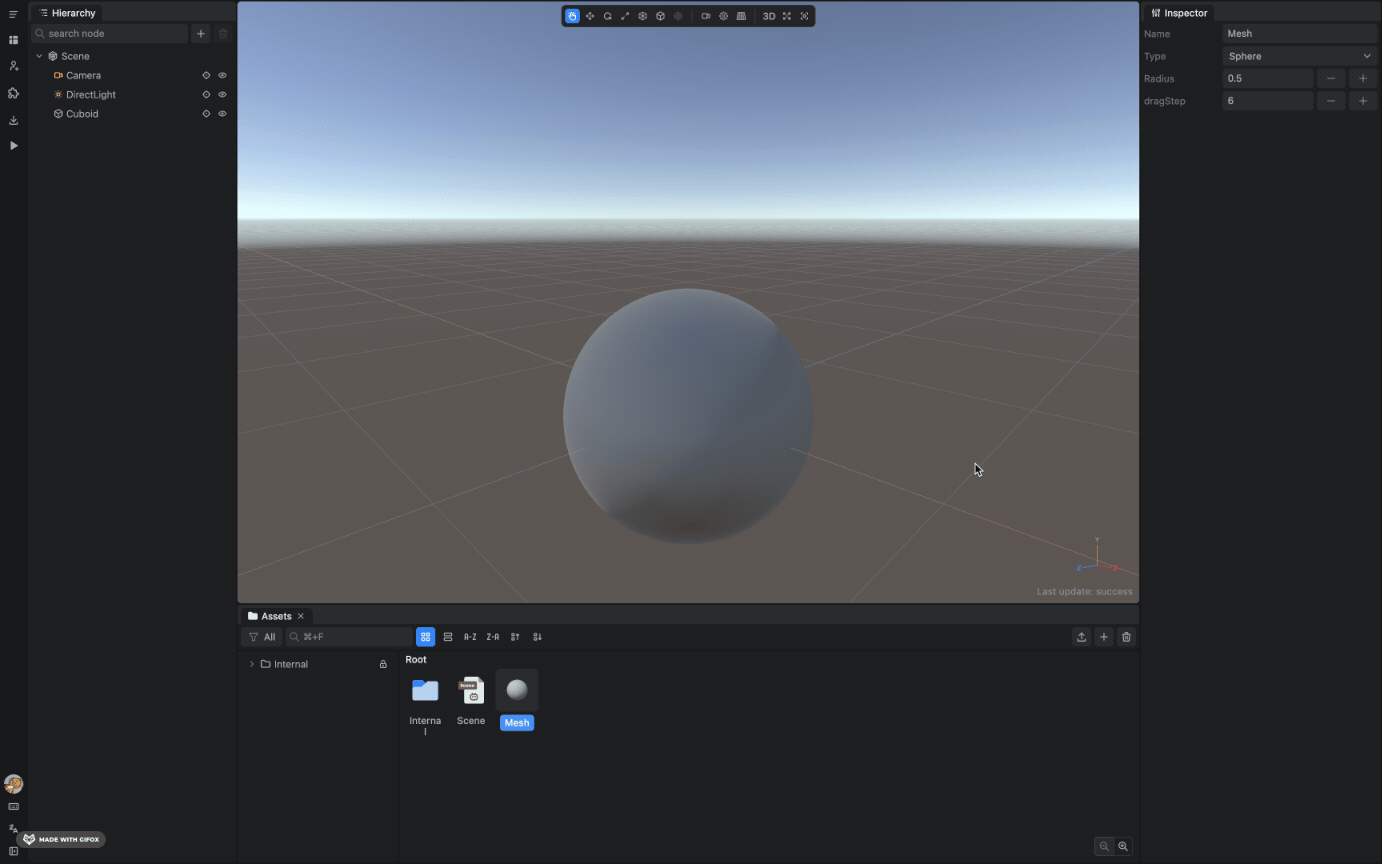Focus the Assets search field
The height and width of the screenshot is (864, 1382).
[x=349, y=637]
